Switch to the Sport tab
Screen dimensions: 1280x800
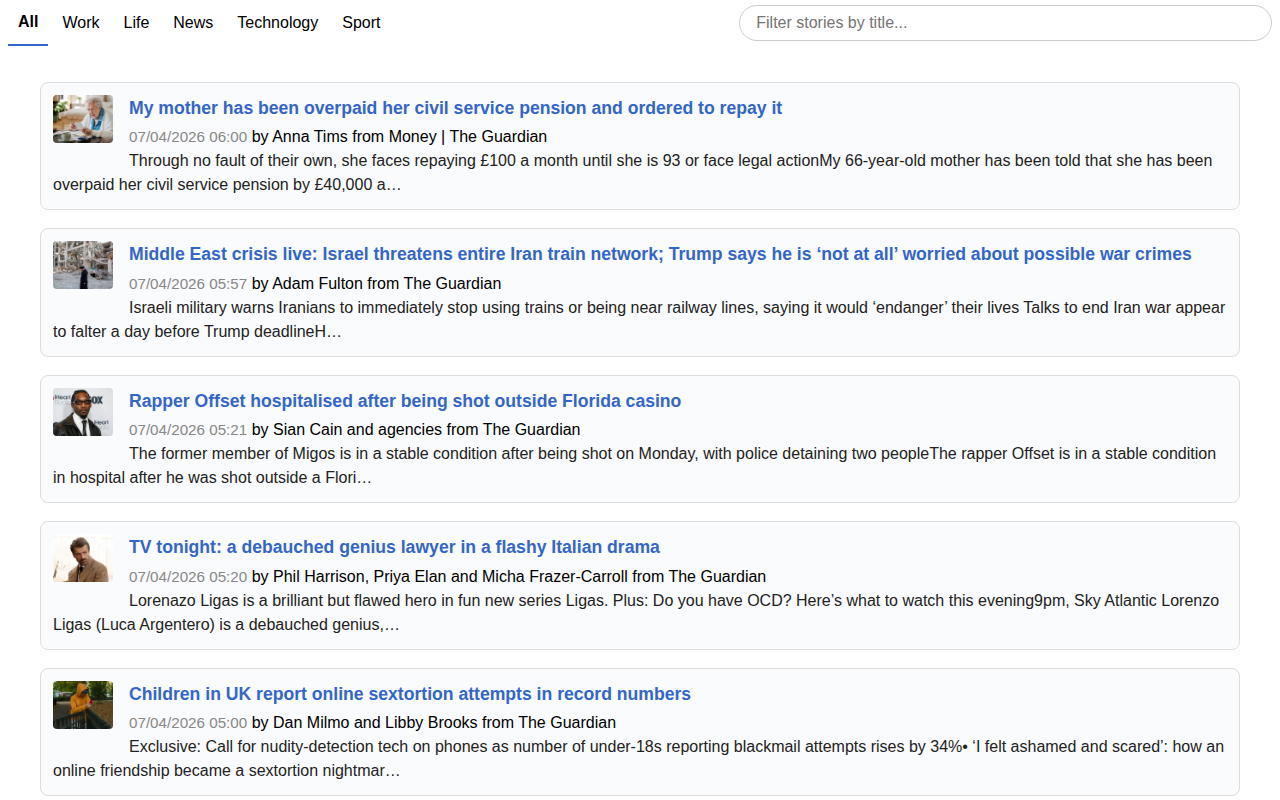[x=361, y=22]
